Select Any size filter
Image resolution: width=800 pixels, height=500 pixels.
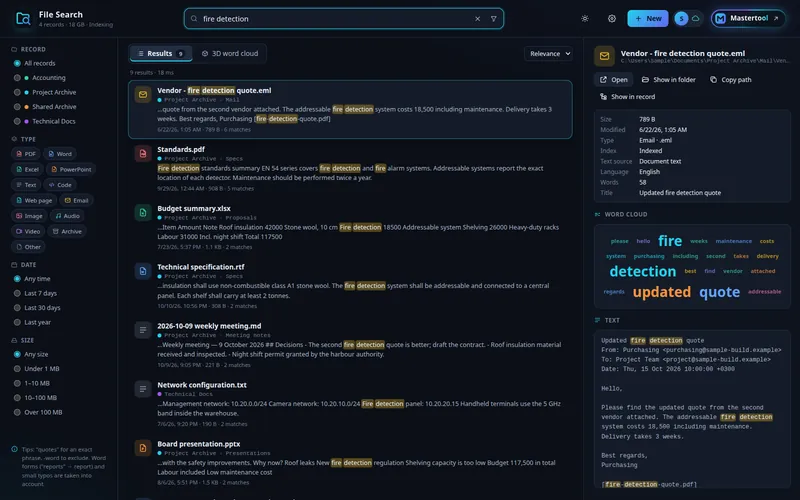(31, 355)
